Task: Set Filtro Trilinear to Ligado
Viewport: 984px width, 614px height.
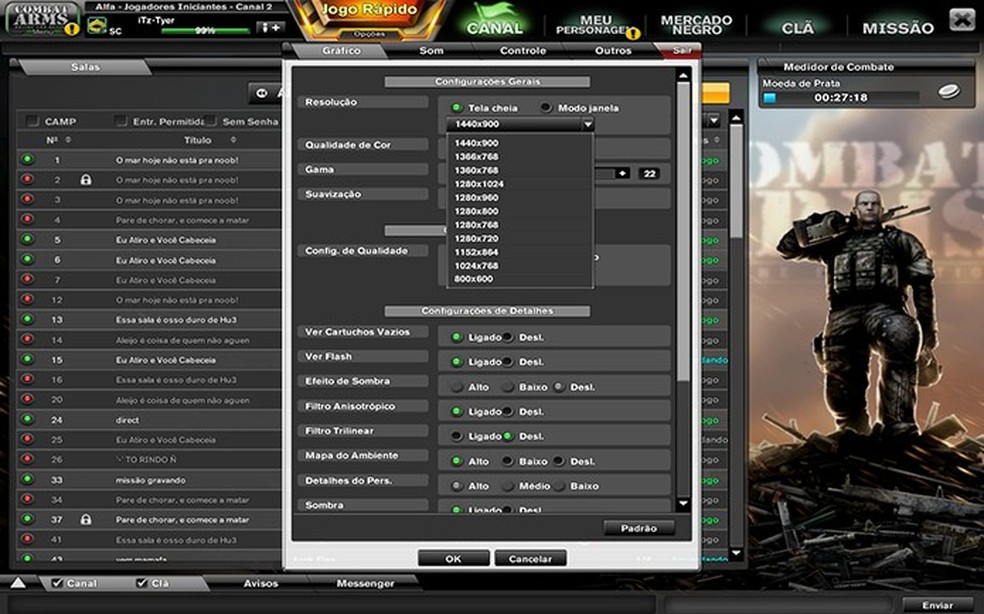Action: pos(456,436)
